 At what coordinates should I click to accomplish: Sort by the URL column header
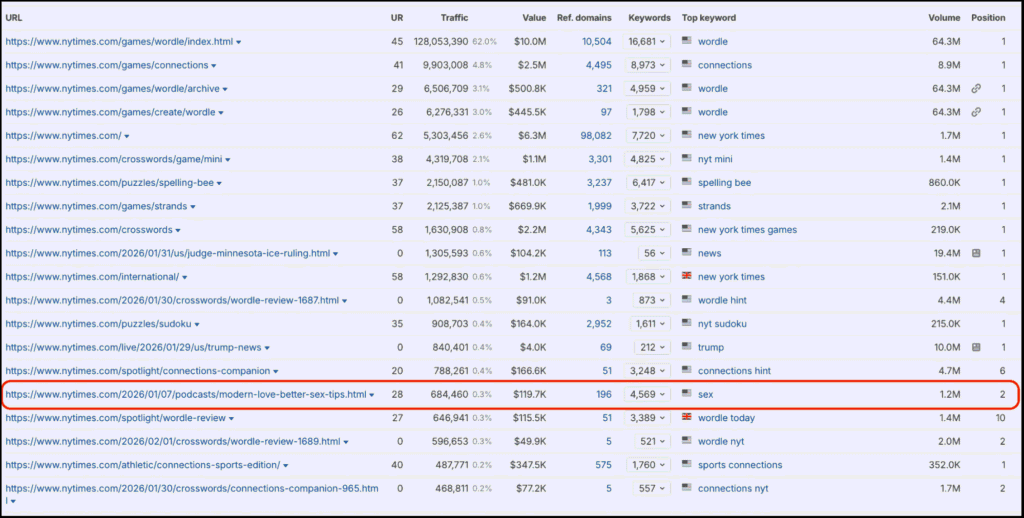pyautogui.click(x=14, y=18)
